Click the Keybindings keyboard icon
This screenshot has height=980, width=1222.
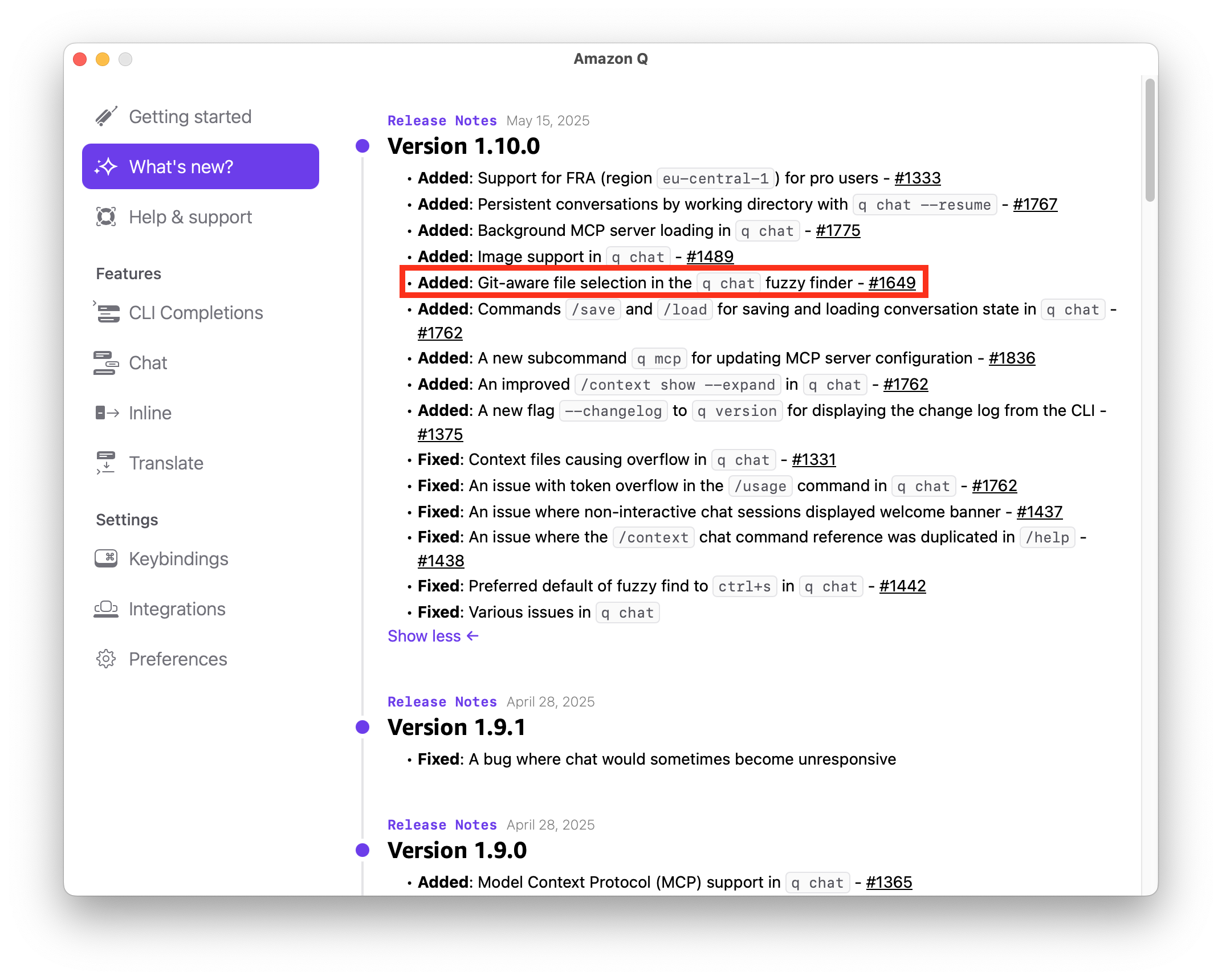pos(107,558)
